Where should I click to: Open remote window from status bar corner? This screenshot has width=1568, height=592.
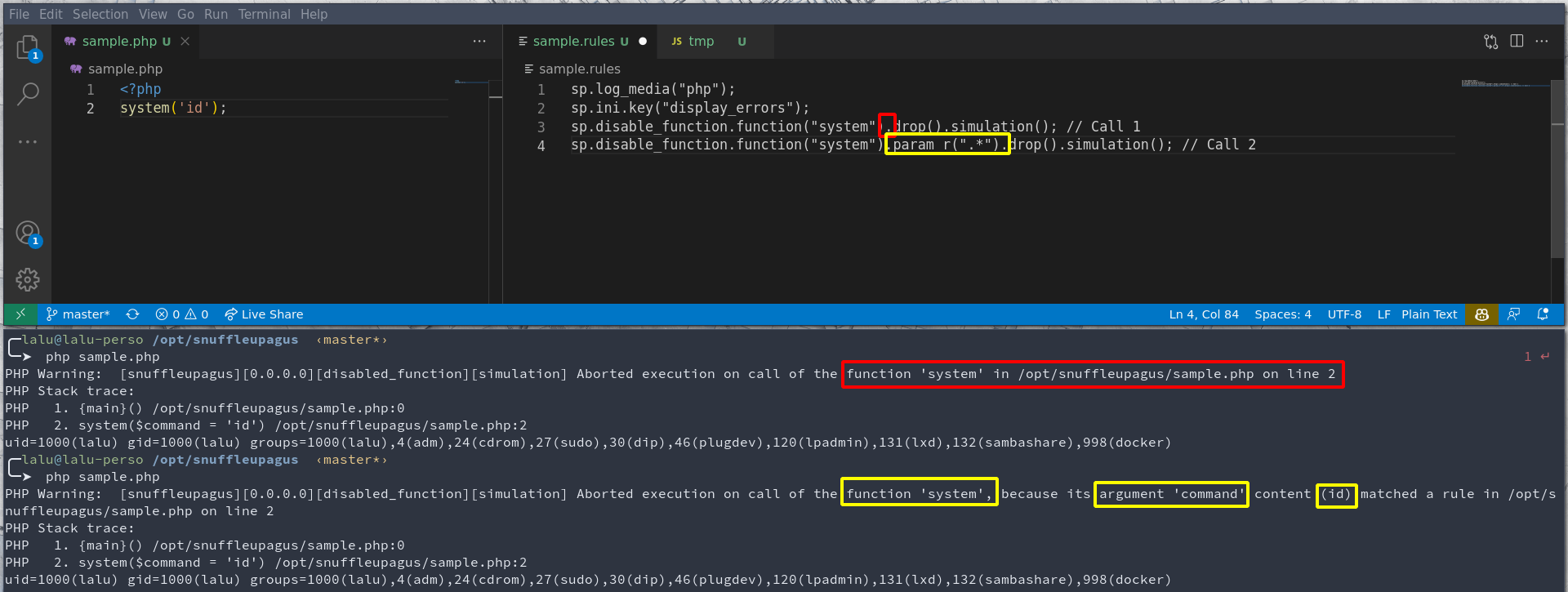[20, 314]
